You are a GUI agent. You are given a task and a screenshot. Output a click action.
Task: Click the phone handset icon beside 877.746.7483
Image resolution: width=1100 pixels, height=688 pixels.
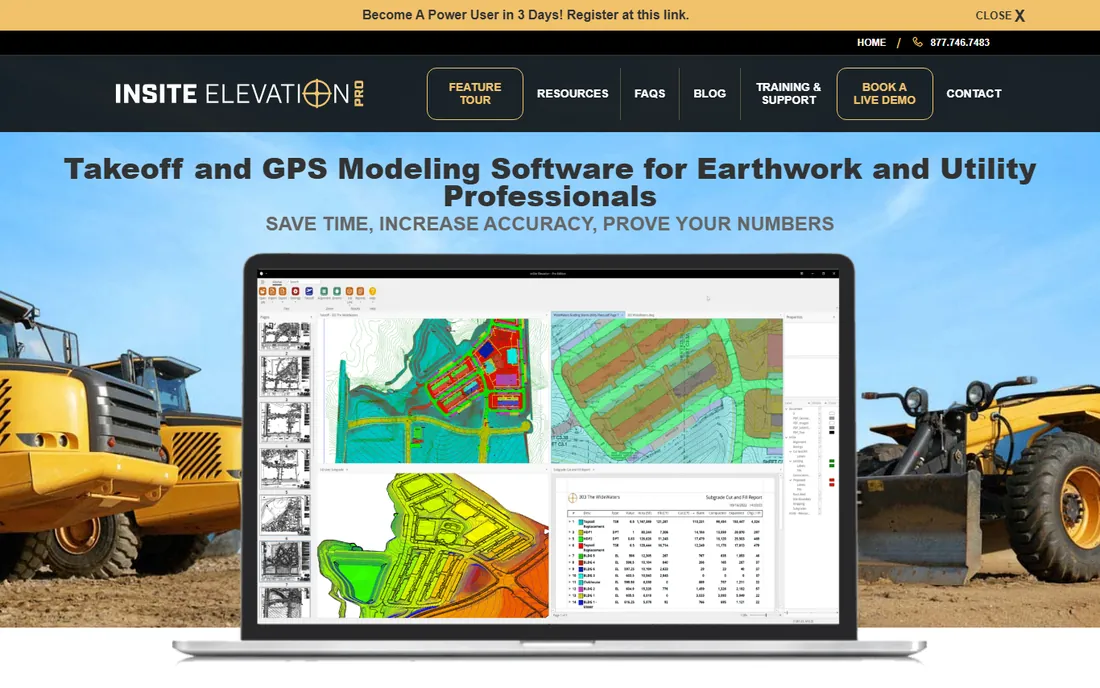click(x=917, y=42)
